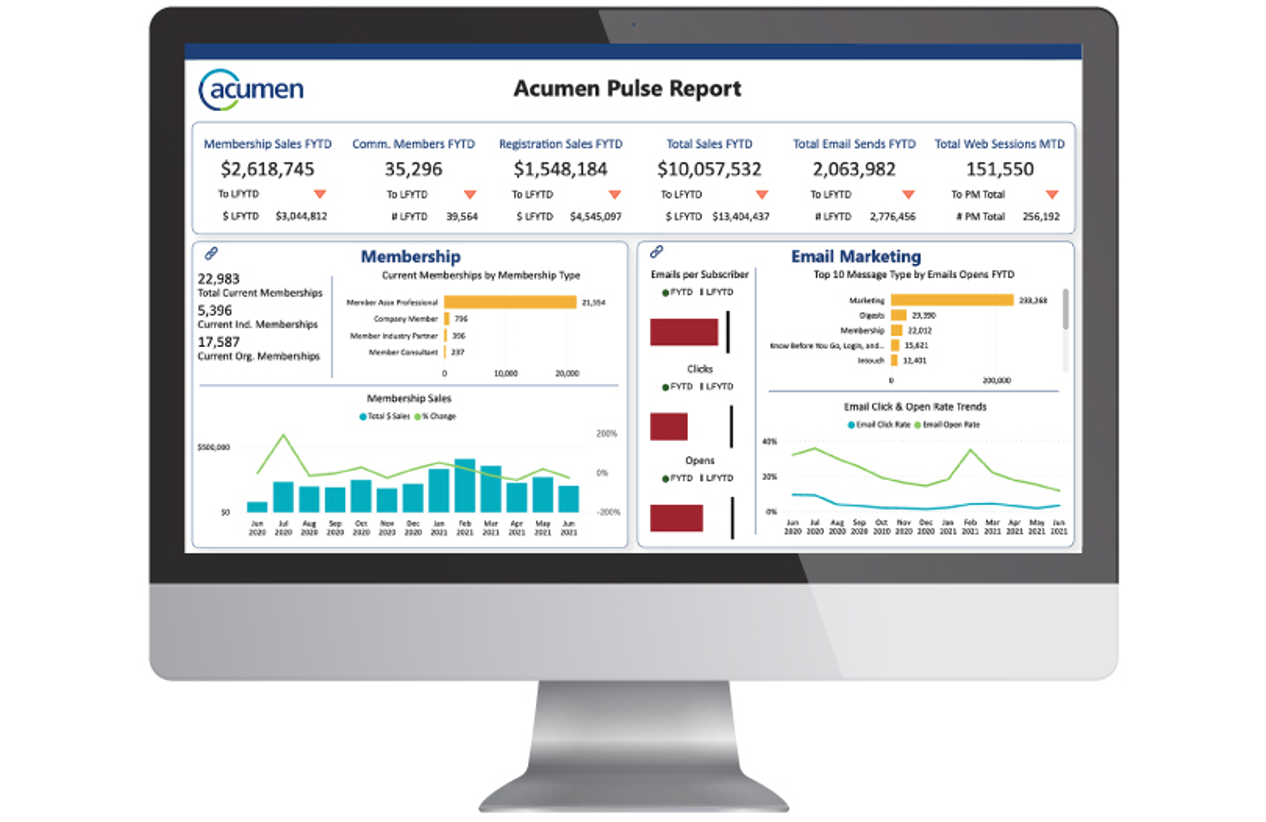Open the Email Marketing section link icon
Image resolution: width=1266 pixels, height=822 pixels.
(656, 253)
